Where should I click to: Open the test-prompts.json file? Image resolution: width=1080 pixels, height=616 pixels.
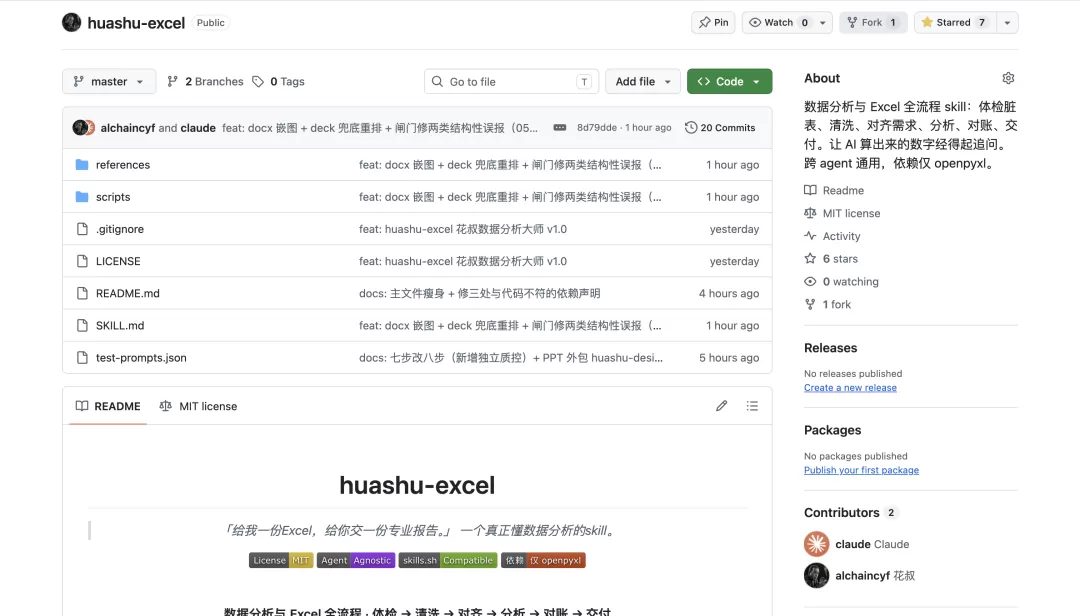coord(141,358)
